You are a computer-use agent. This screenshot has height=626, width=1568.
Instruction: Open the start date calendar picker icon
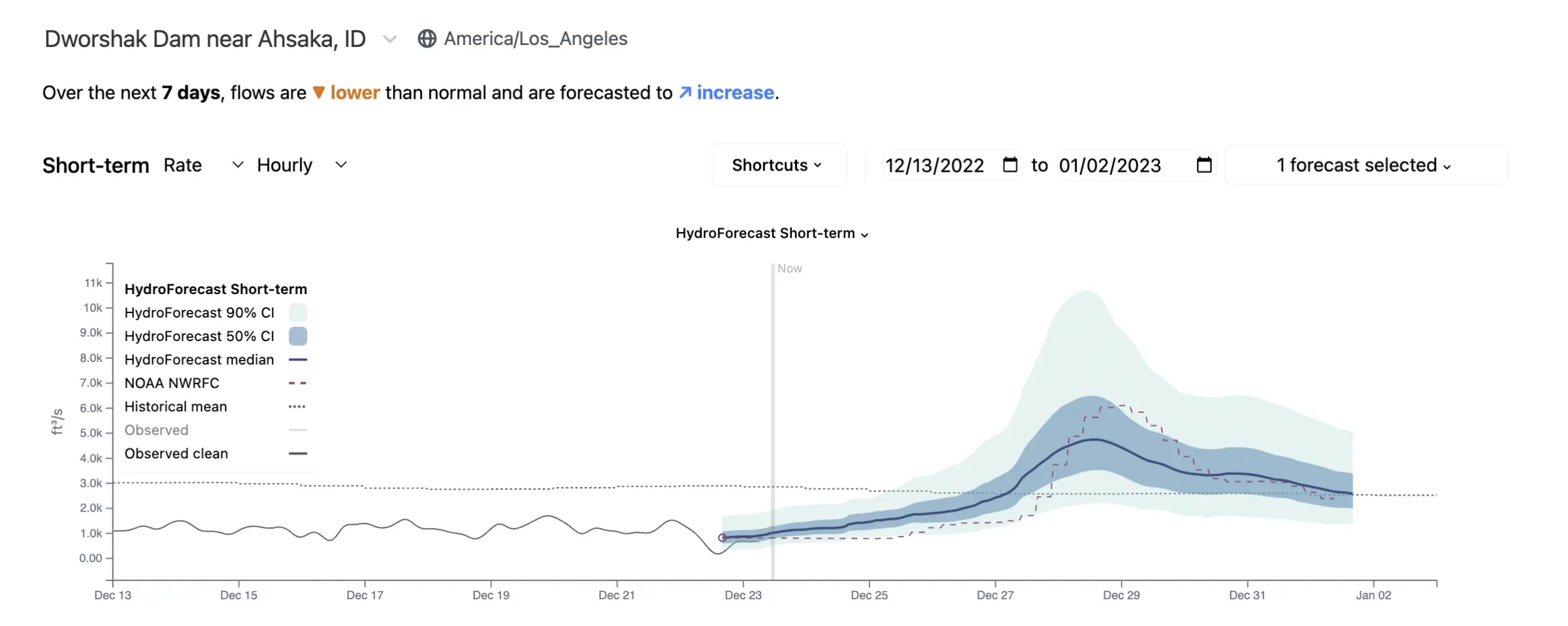[1010, 165]
